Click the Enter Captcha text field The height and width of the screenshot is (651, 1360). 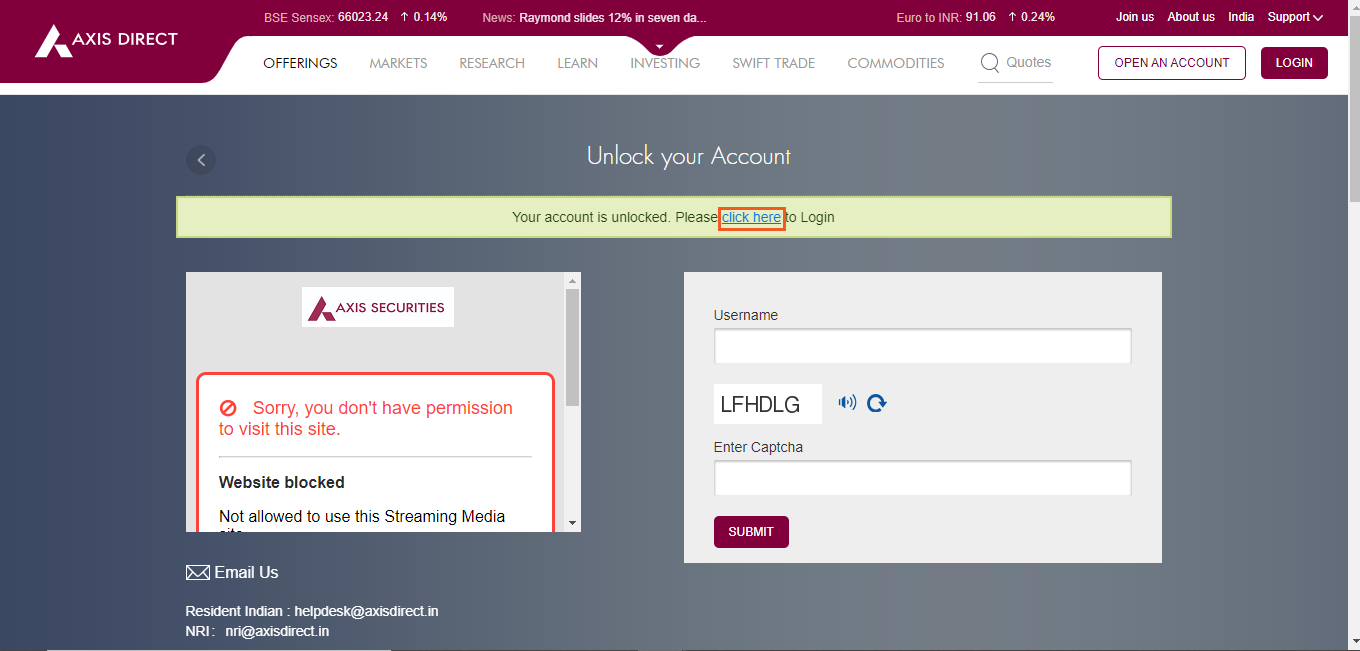[922, 478]
